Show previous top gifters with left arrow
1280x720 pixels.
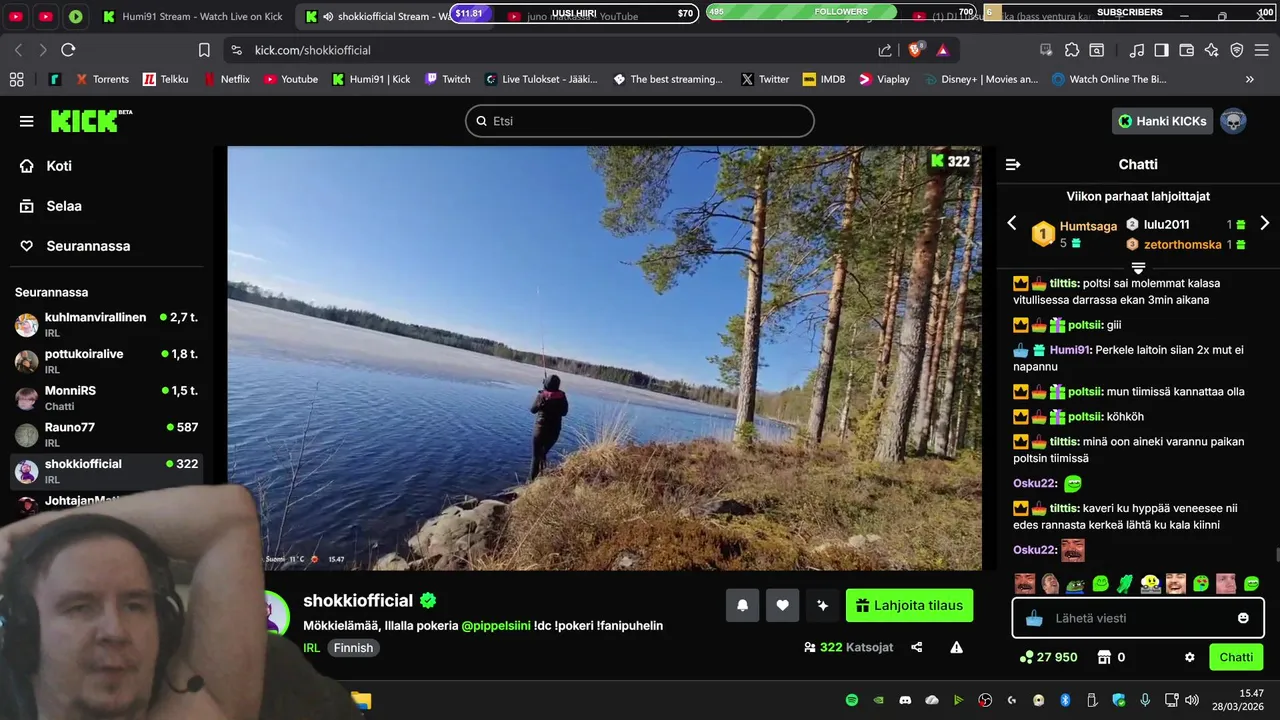(1012, 223)
